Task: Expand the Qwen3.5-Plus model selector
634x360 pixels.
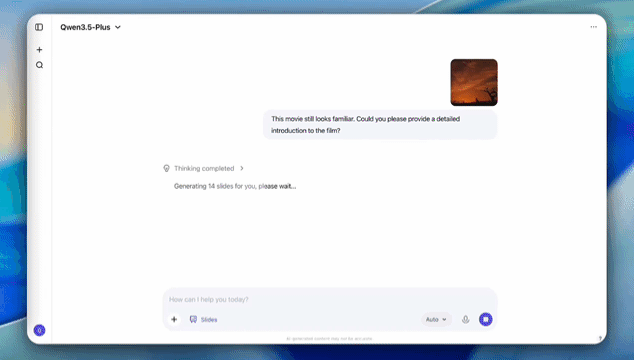Action: click(x=90, y=27)
